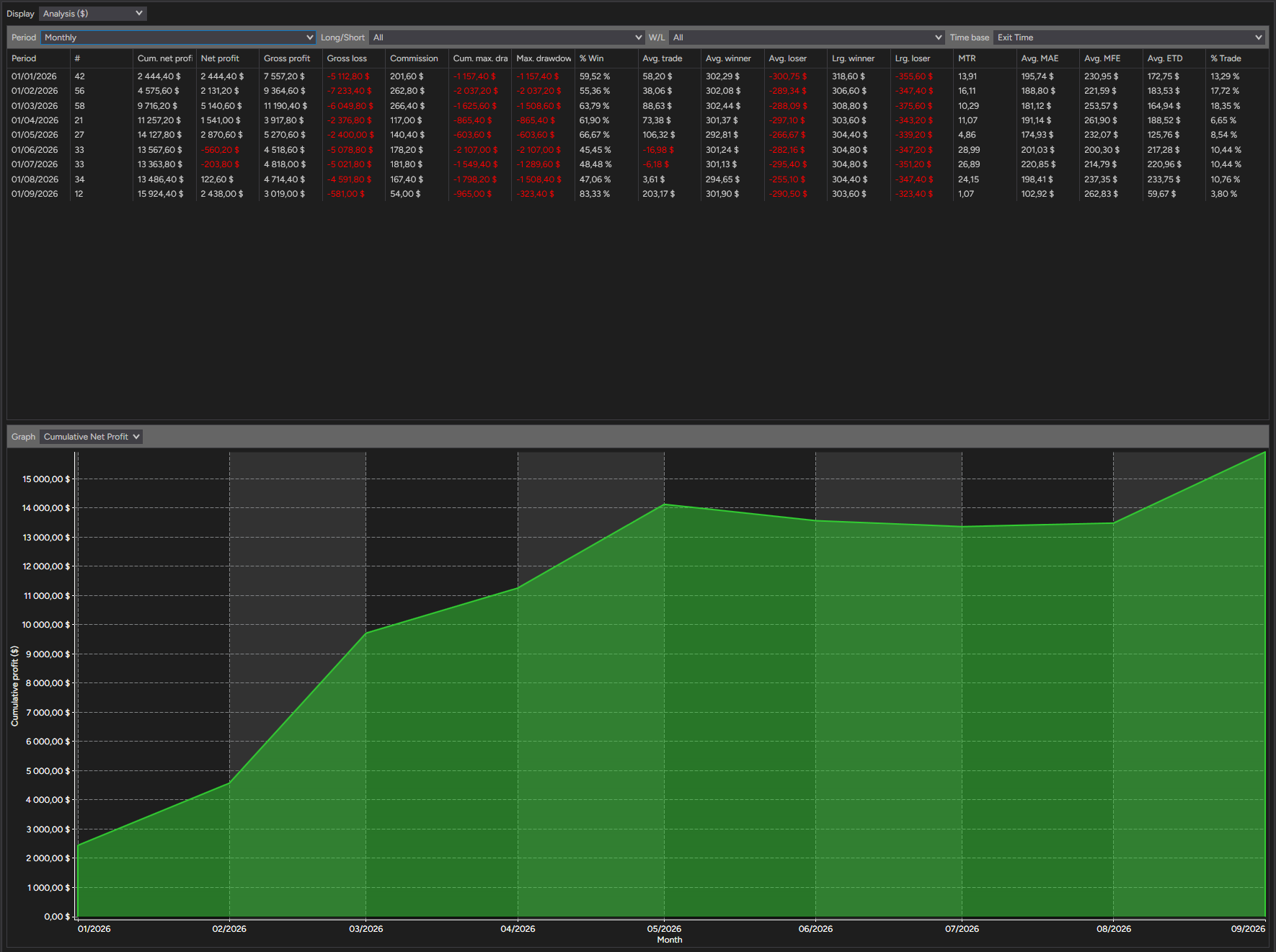Sort by Cum. net profit column header
Screen dimensions: 1276x952
point(164,58)
